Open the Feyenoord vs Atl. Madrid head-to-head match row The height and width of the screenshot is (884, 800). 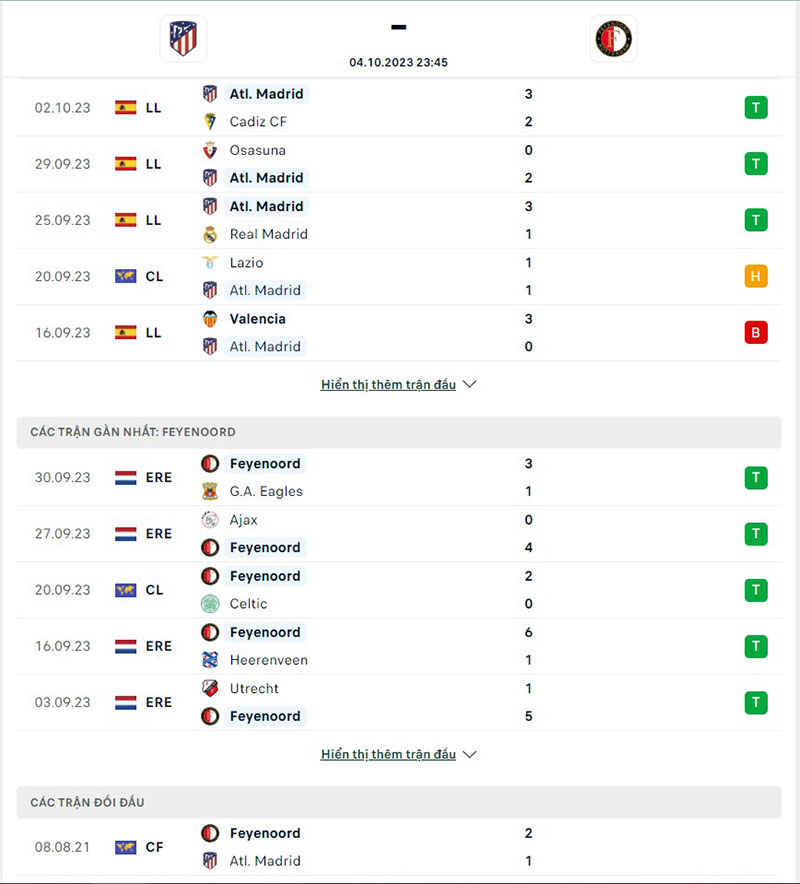click(x=400, y=846)
